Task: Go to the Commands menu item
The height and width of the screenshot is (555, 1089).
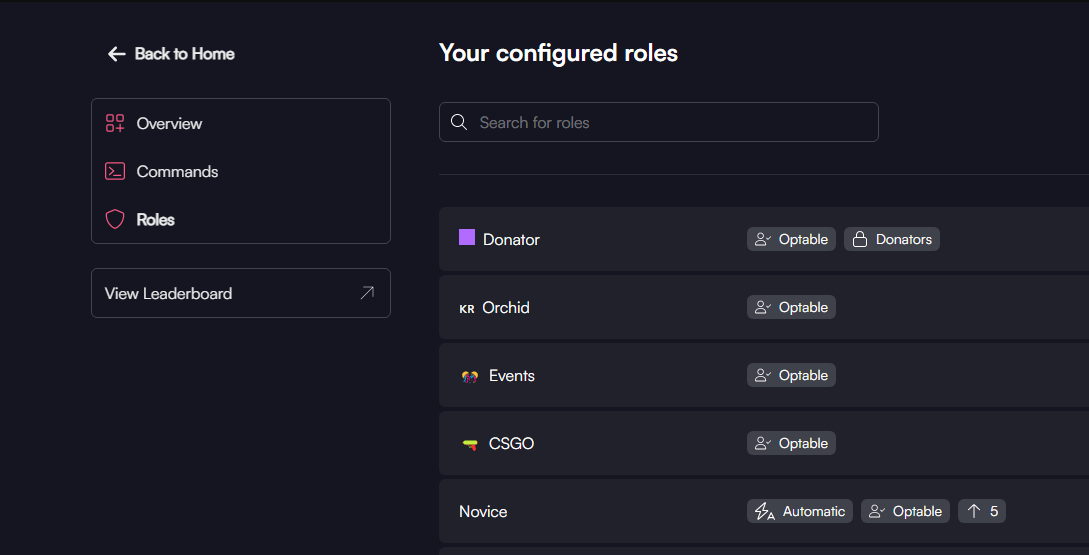Action: click(x=177, y=172)
